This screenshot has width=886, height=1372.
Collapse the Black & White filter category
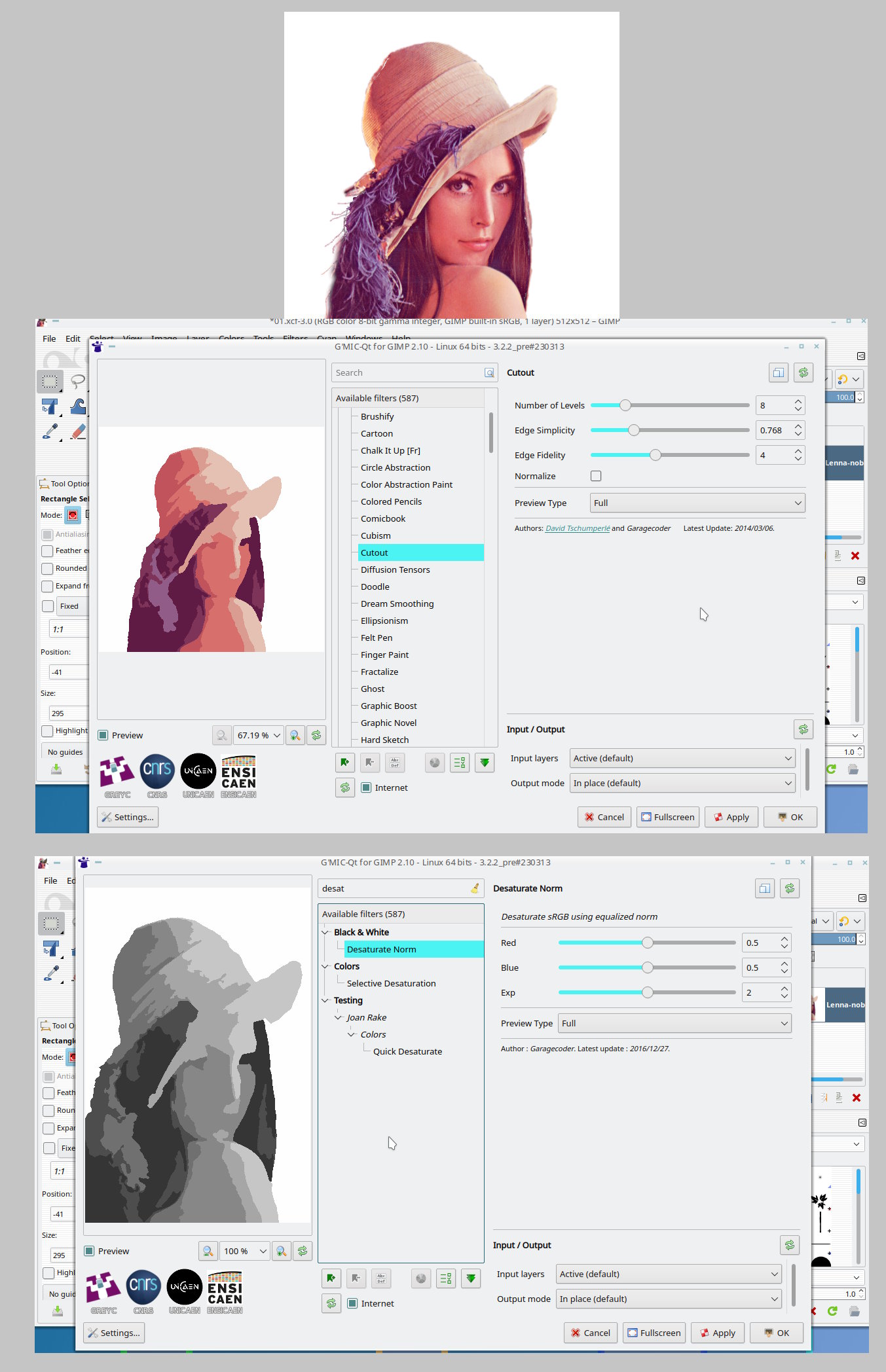pyautogui.click(x=325, y=932)
